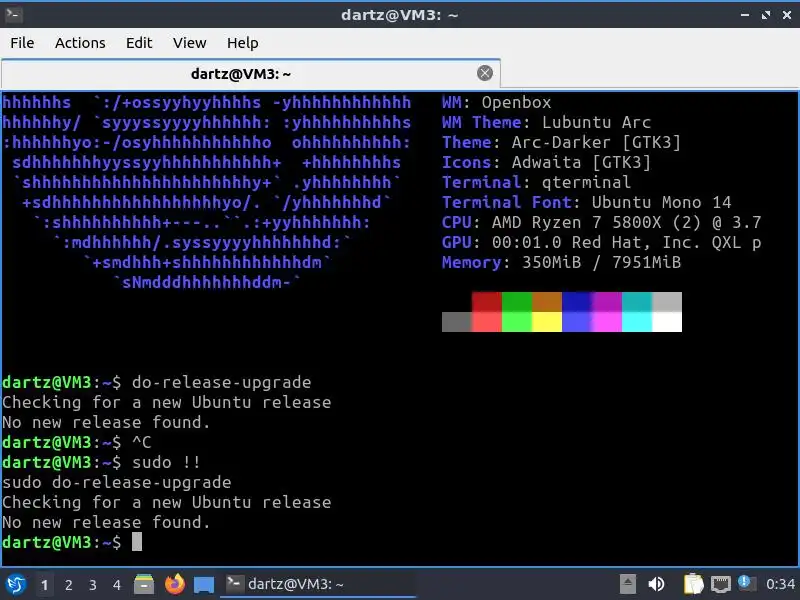Click the show desktop icon in panel
Image resolution: width=800 pixels, height=600 pixels.
[204, 585]
